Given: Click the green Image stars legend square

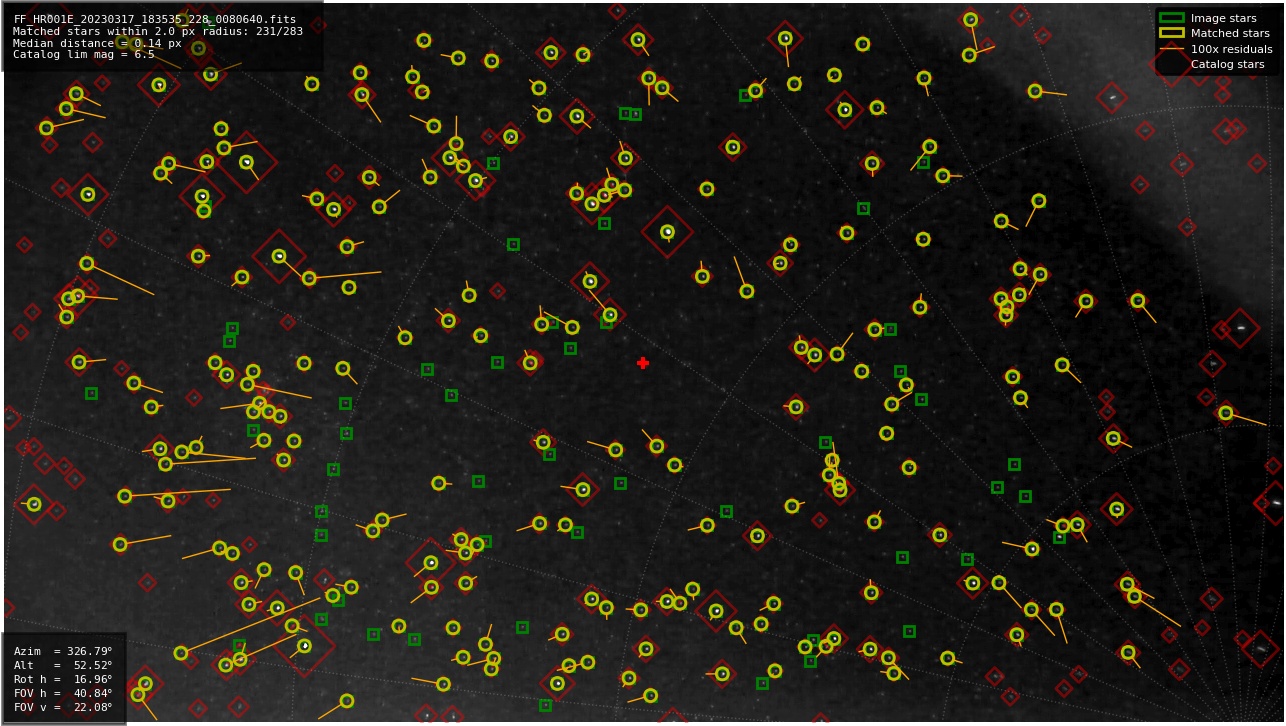Looking at the screenshot, I should (x=1171, y=18).
